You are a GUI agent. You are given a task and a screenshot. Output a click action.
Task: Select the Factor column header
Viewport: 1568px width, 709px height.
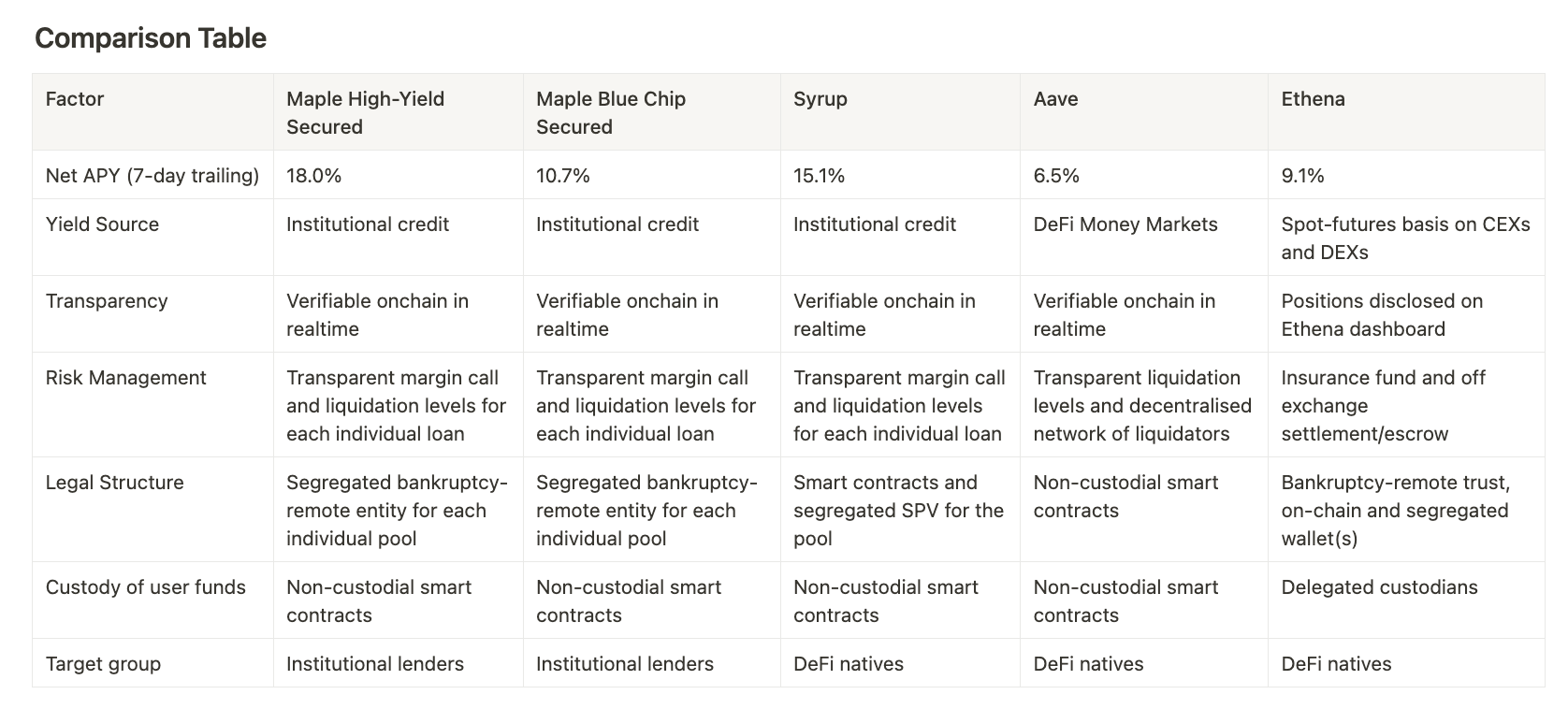75,99
